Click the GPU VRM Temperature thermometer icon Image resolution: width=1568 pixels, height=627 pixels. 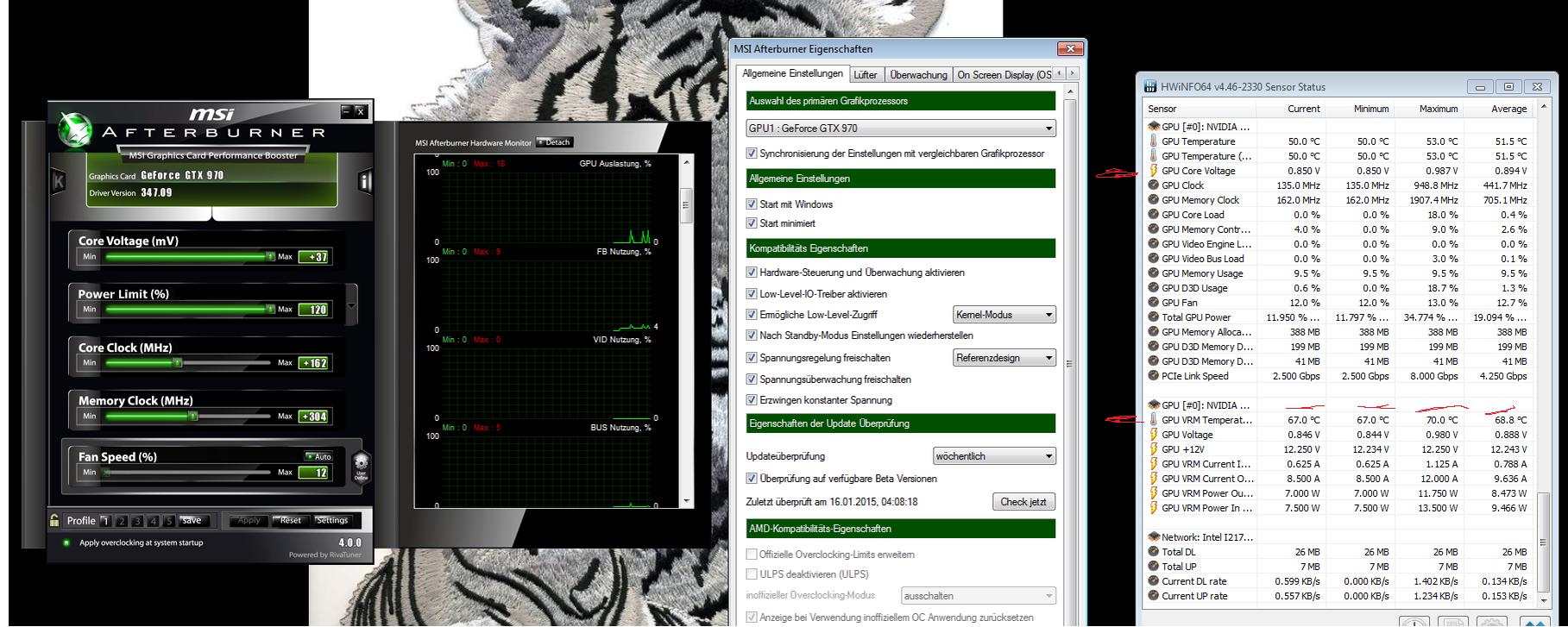[x=1154, y=420]
